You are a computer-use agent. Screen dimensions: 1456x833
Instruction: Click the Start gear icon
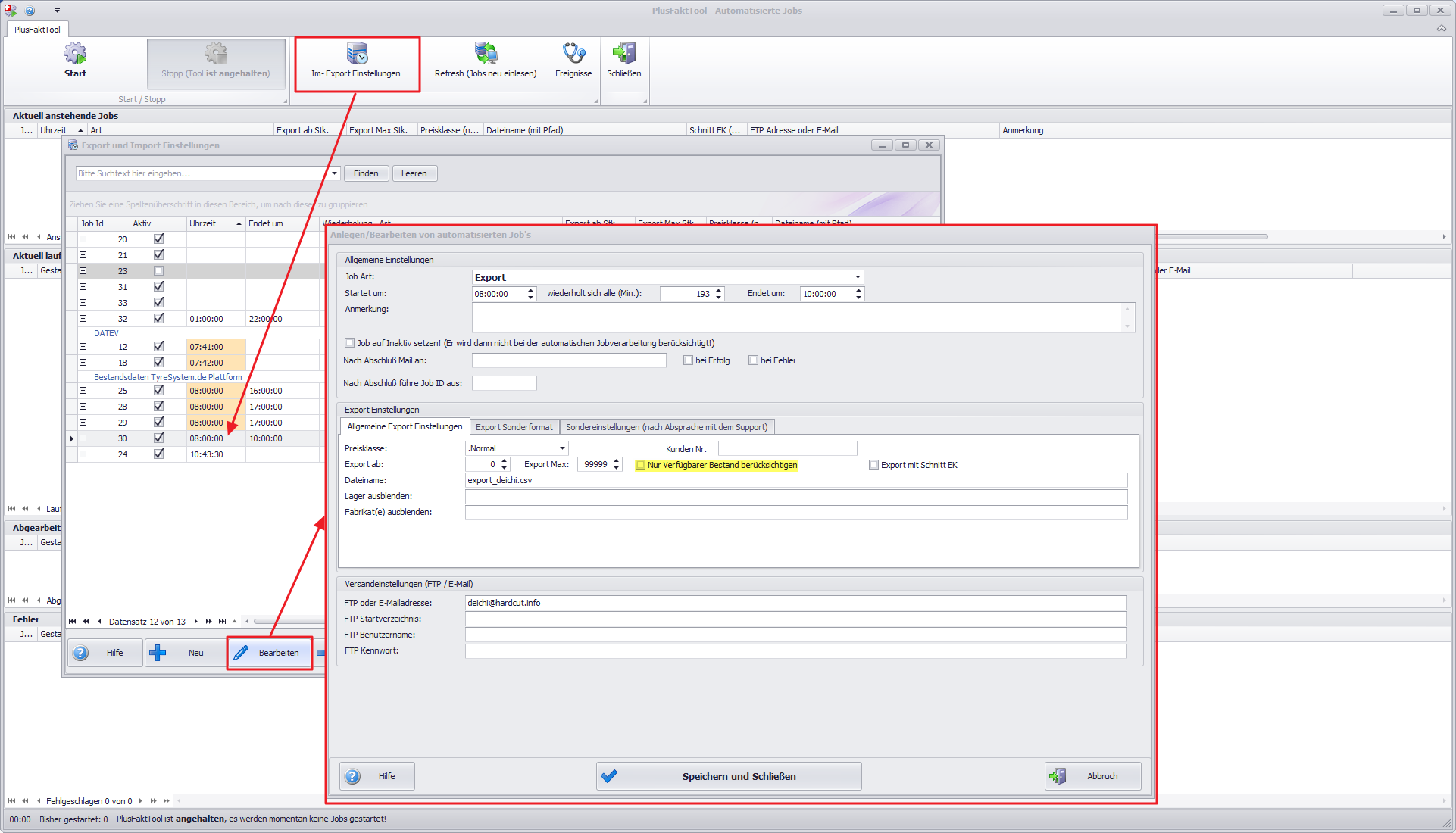coord(75,54)
